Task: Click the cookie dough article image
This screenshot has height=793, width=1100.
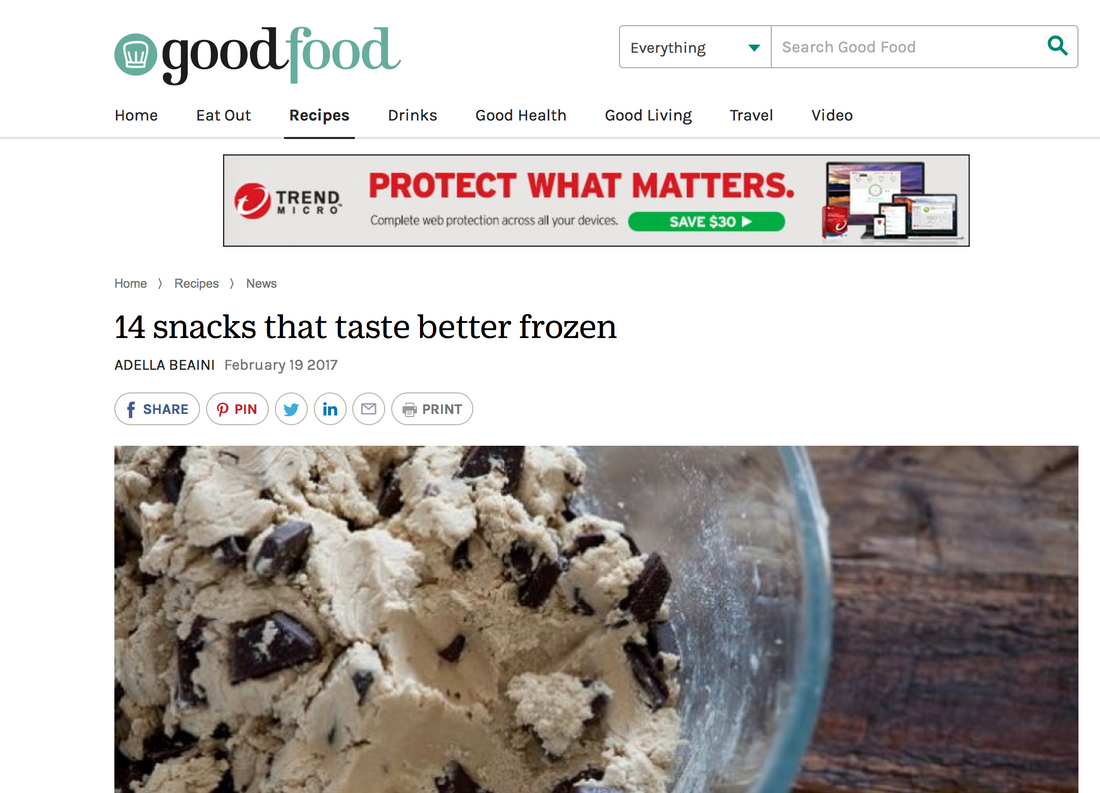Action: click(x=596, y=620)
